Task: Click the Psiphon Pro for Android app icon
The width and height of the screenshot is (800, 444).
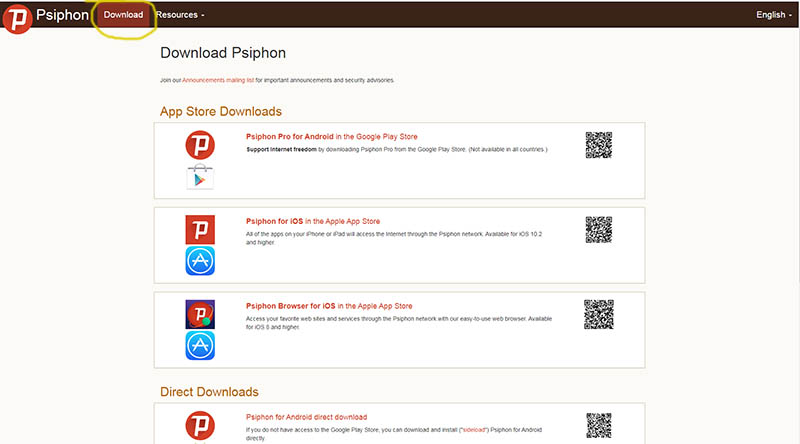Action: pyautogui.click(x=200, y=145)
